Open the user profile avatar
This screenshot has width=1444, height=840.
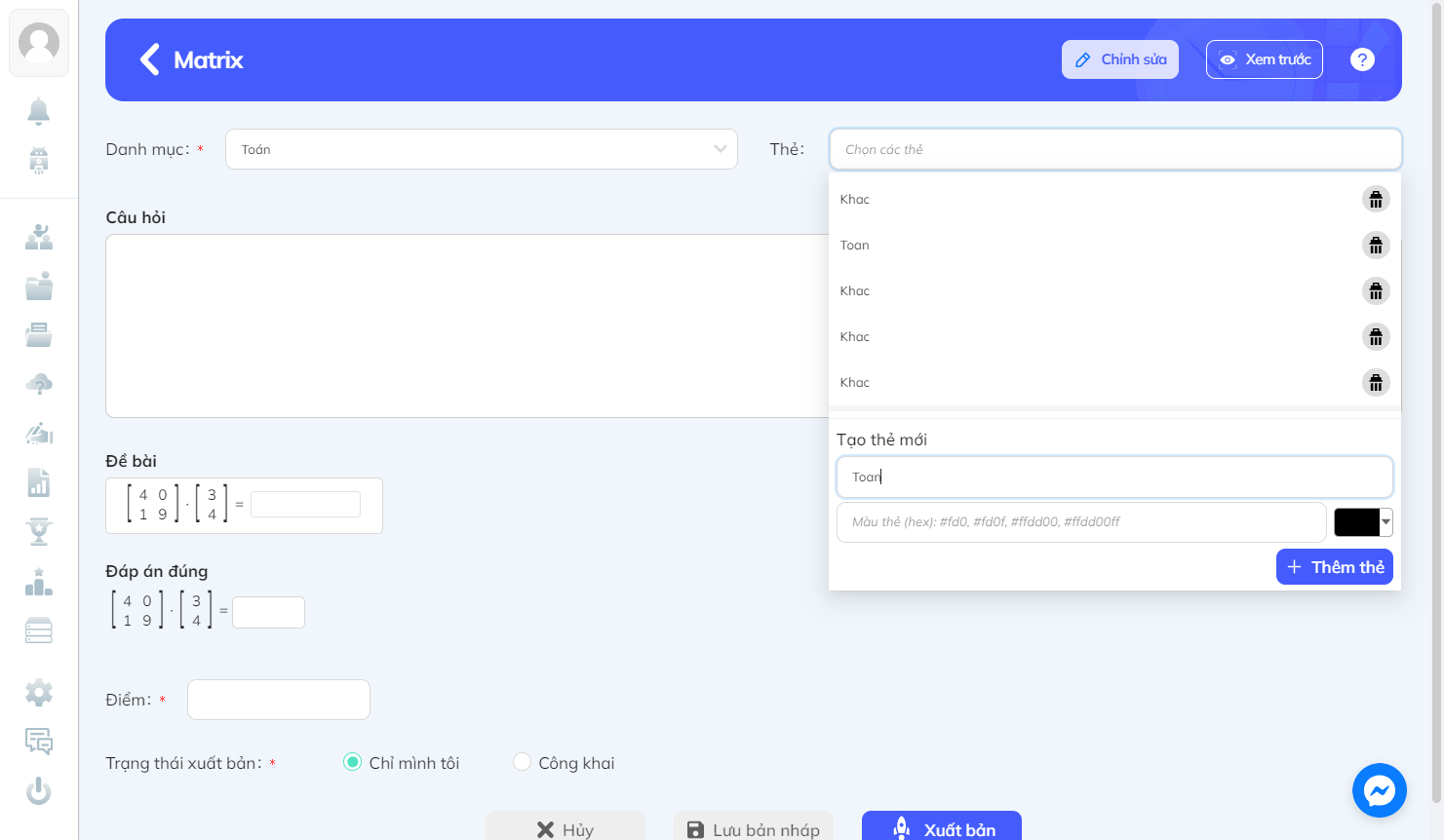coord(39,43)
